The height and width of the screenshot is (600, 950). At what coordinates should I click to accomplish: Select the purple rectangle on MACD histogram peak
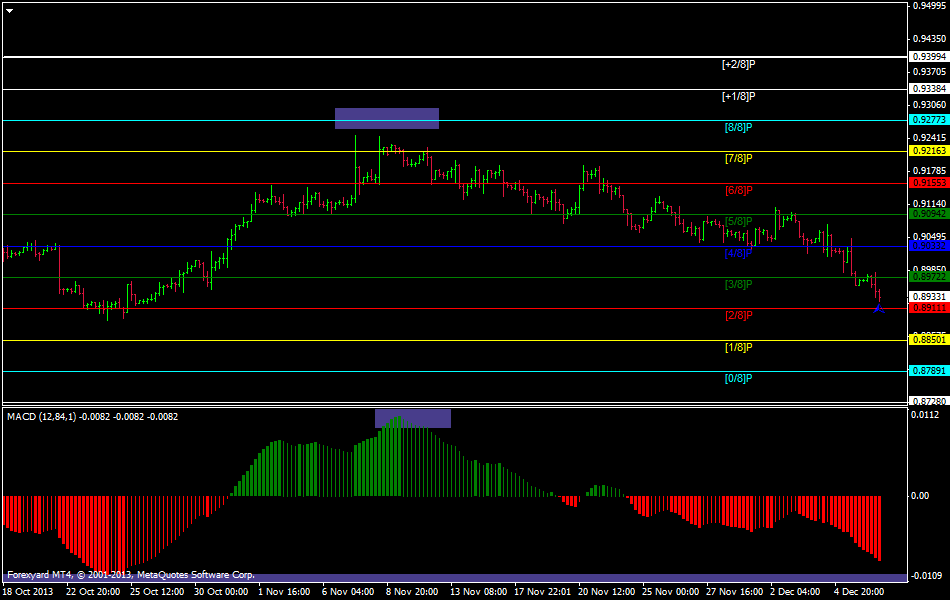[412, 418]
